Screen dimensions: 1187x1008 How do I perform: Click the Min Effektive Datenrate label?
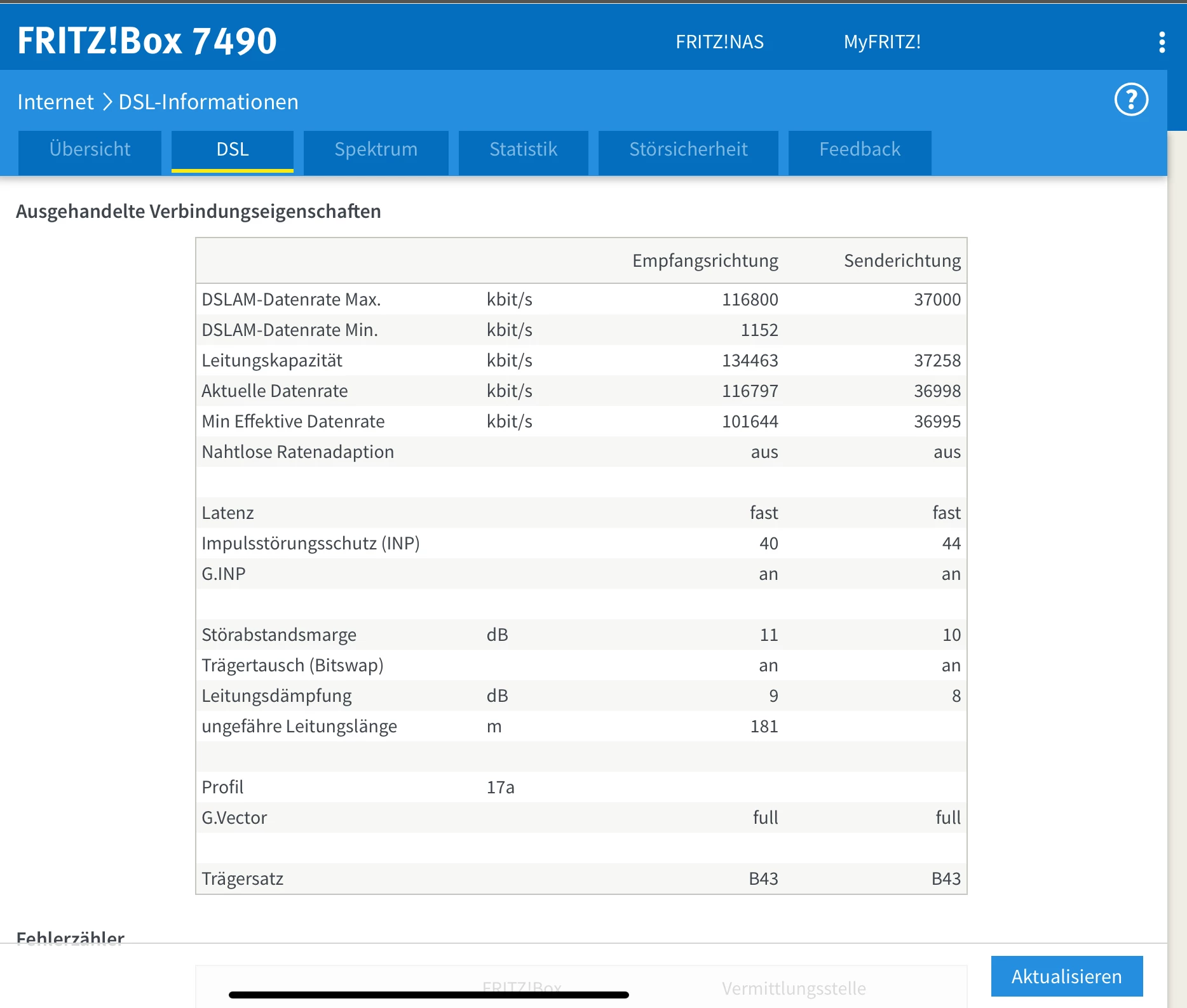point(293,421)
